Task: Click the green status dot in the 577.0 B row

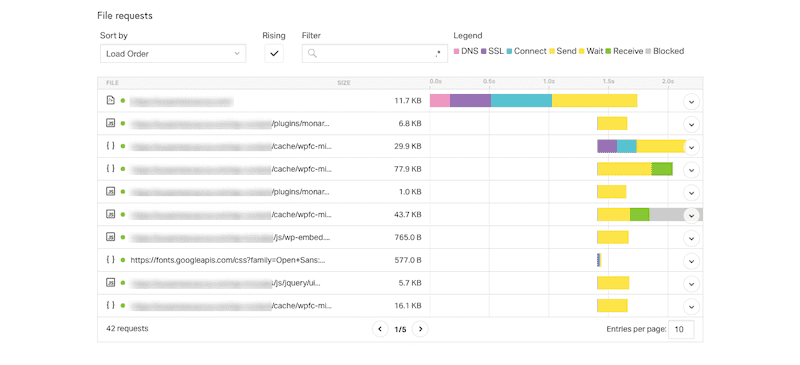Action: 123,260
